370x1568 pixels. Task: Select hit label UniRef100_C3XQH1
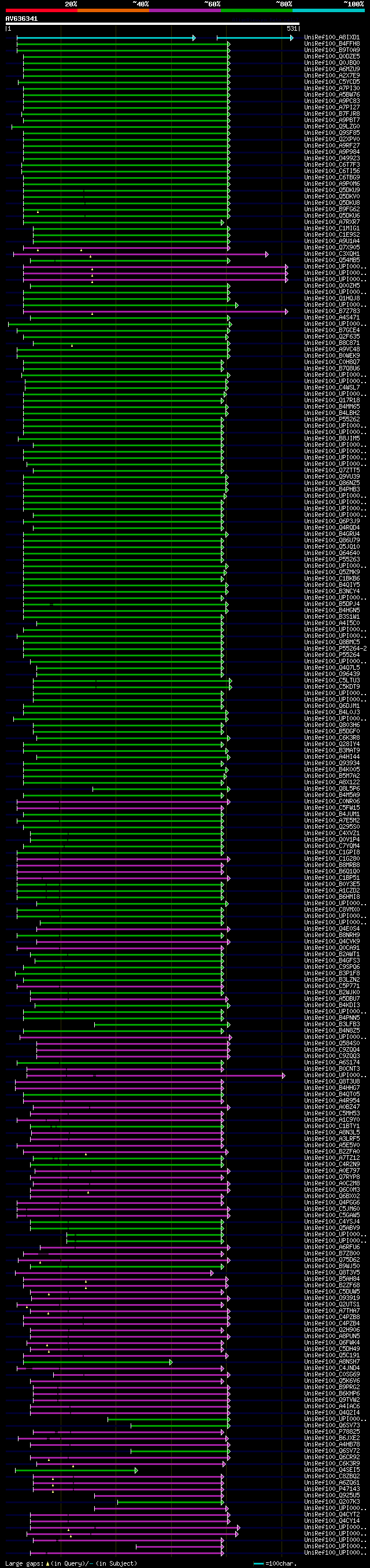(332, 254)
